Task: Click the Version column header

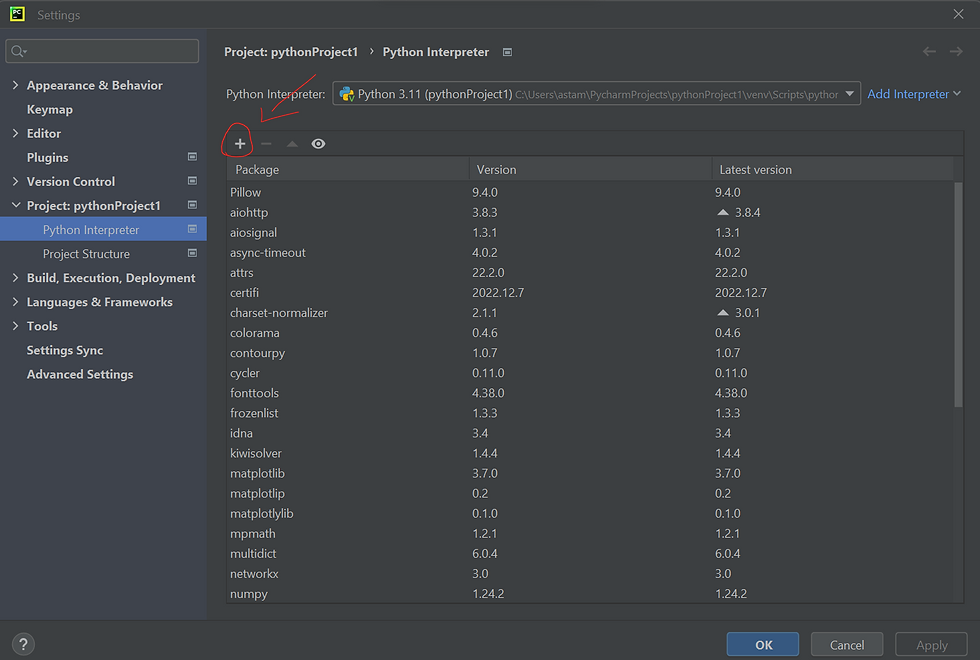Action: [591, 169]
